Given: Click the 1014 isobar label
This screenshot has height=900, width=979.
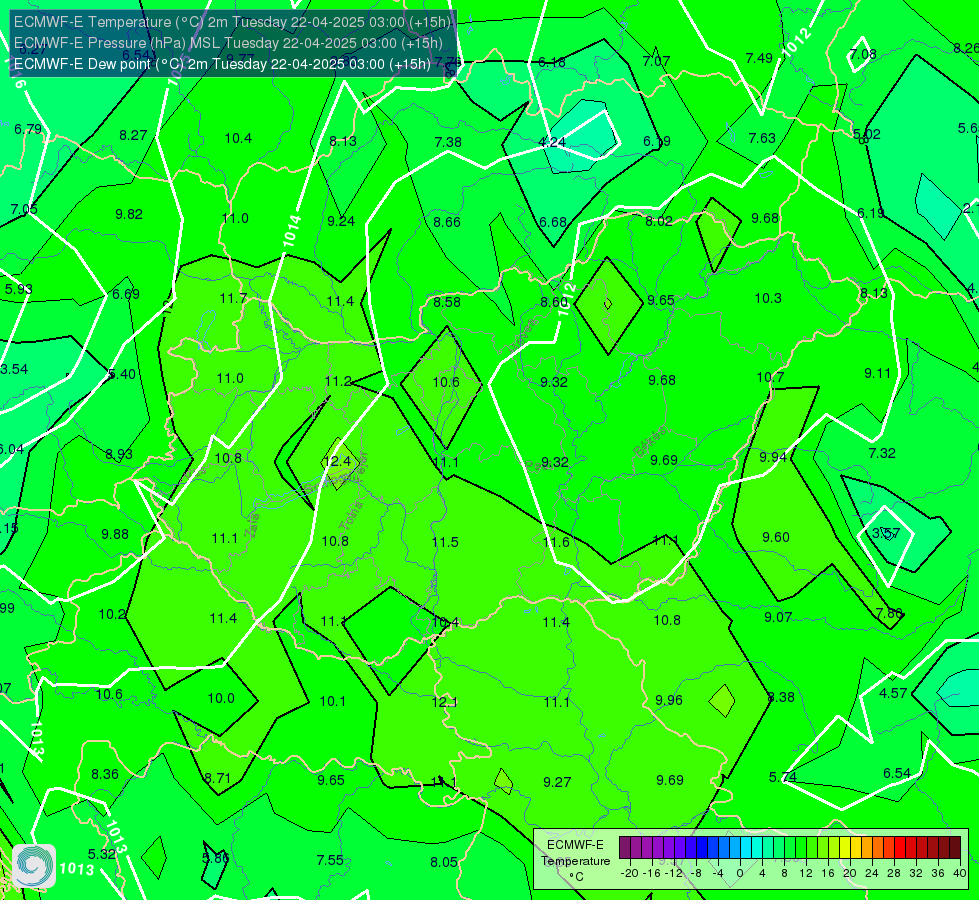Looking at the screenshot, I should tap(292, 231).
